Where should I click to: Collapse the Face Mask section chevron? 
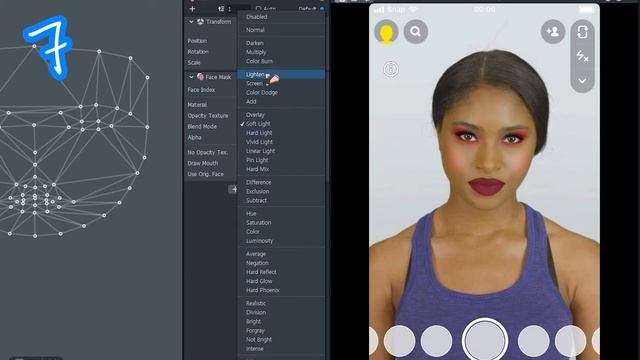click(191, 77)
